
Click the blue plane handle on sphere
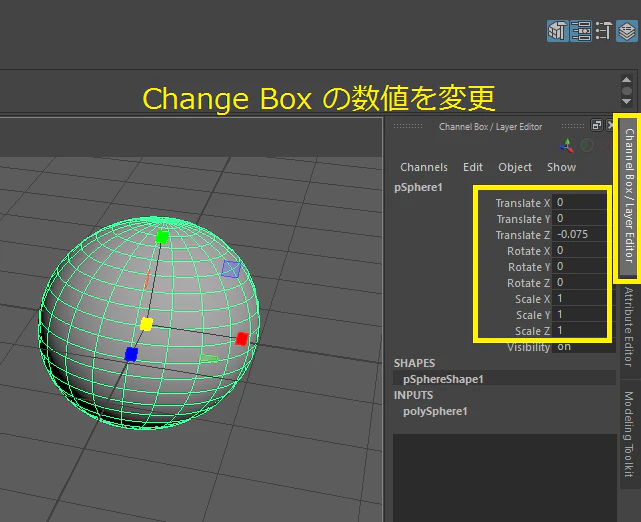coord(231,269)
